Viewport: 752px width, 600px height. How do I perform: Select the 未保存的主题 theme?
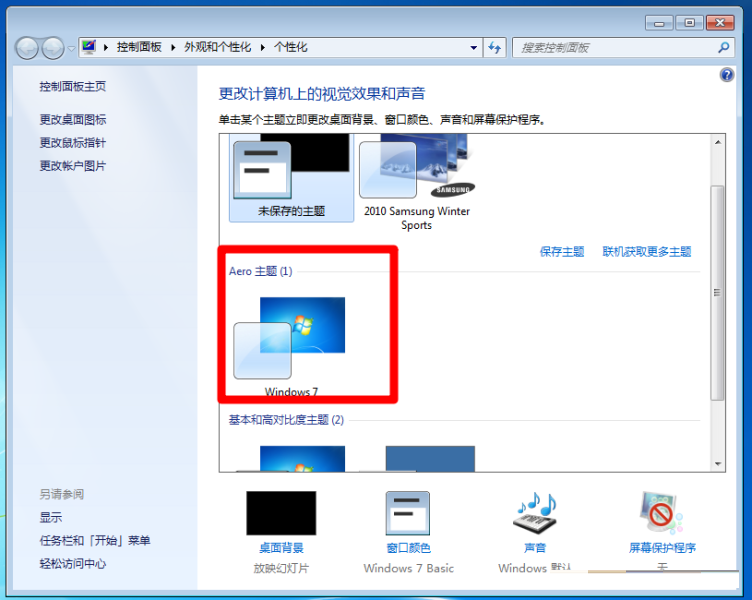tap(292, 177)
